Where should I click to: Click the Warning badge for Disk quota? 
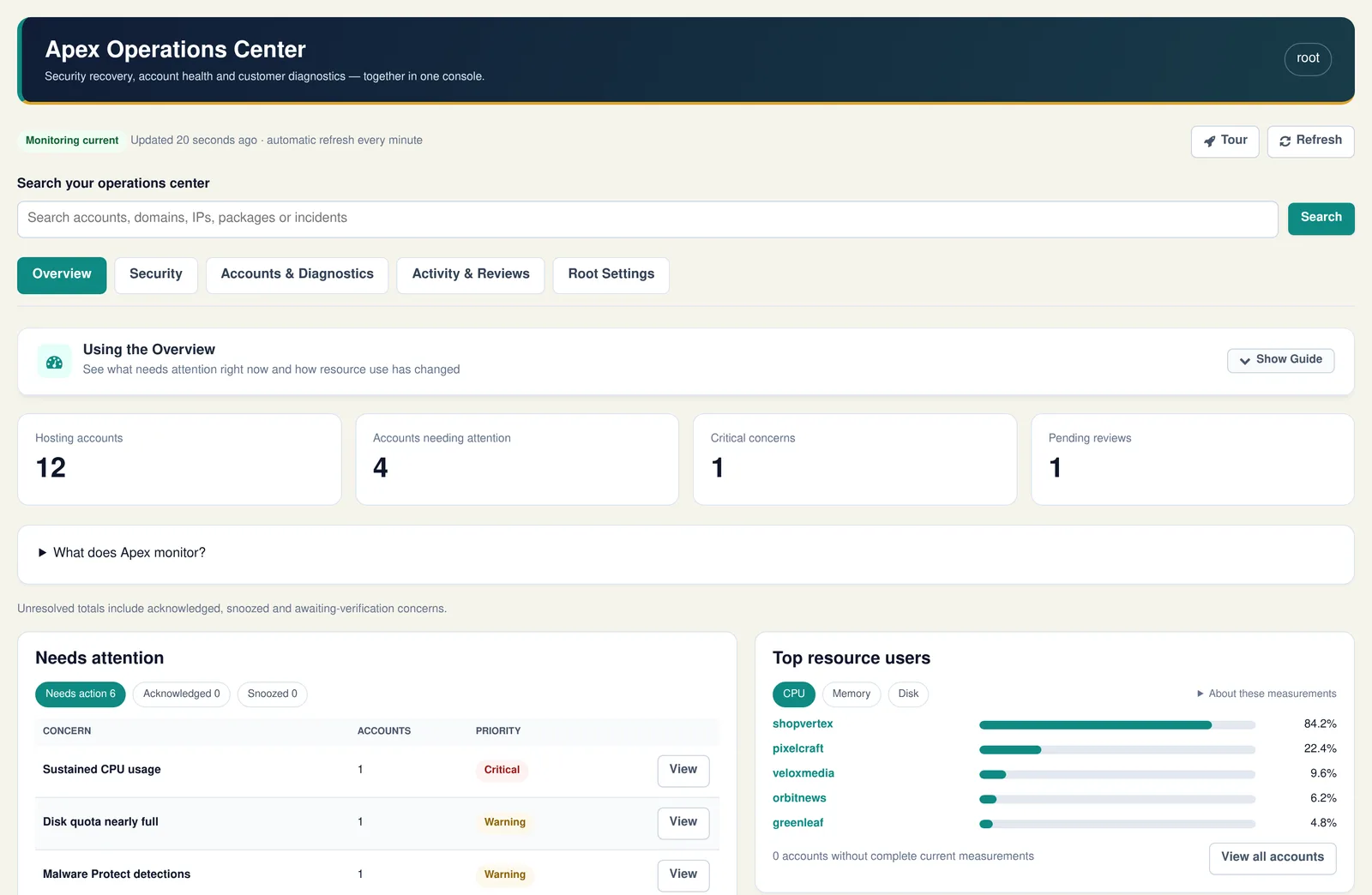coord(504,823)
